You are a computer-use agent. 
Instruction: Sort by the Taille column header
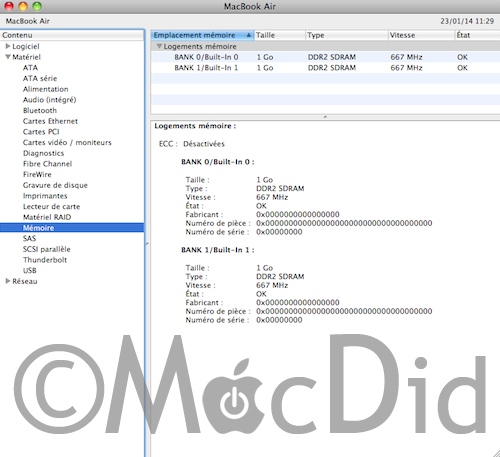279,35
